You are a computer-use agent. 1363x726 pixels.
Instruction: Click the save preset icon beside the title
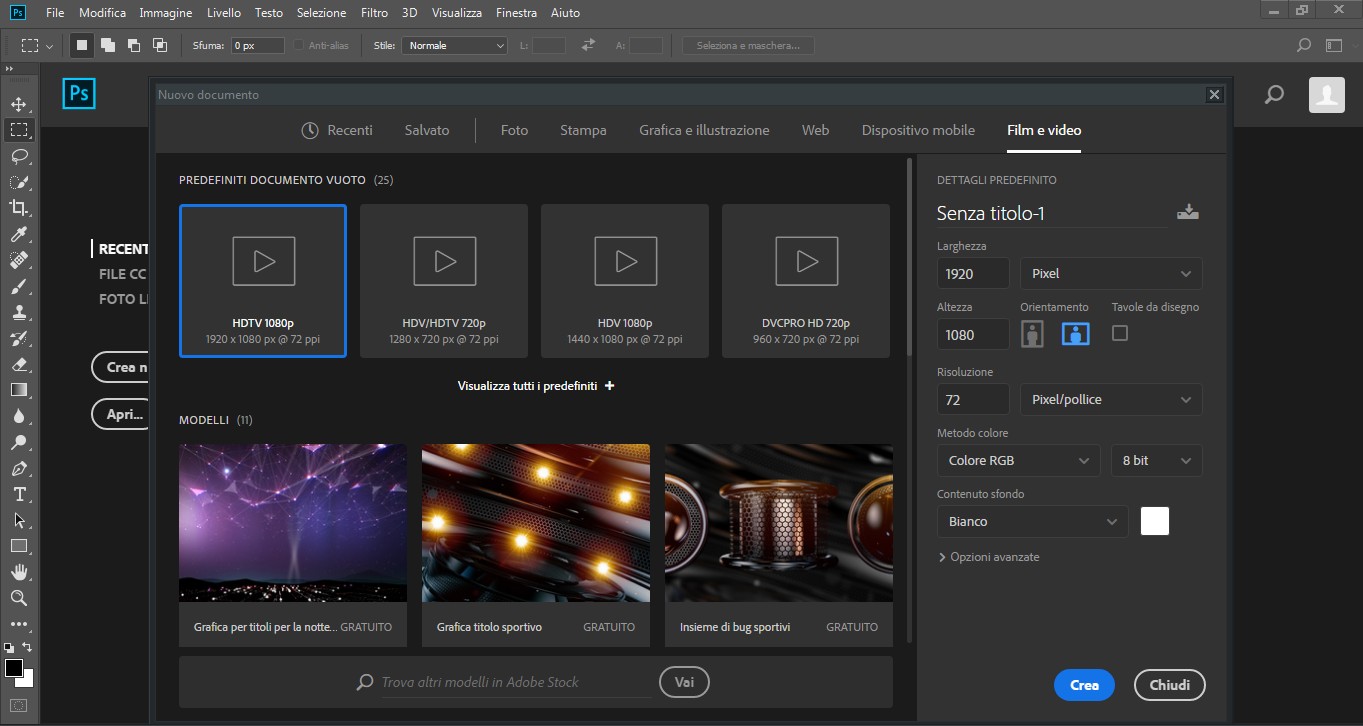(1187, 212)
